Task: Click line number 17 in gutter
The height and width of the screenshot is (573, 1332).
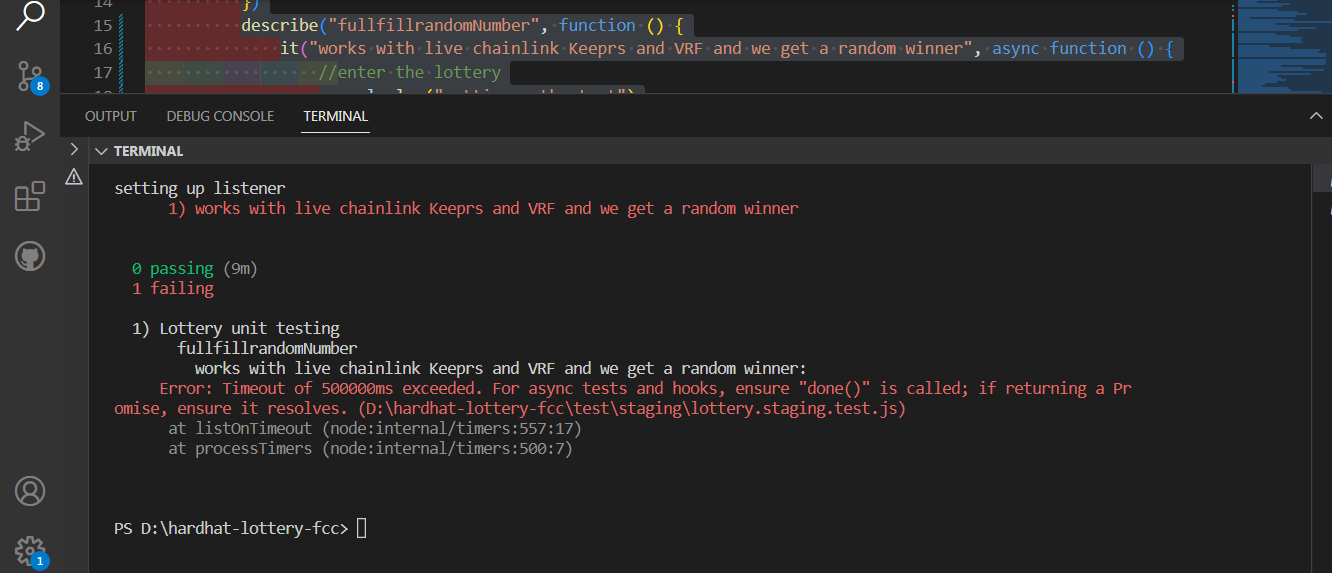Action: [102, 72]
